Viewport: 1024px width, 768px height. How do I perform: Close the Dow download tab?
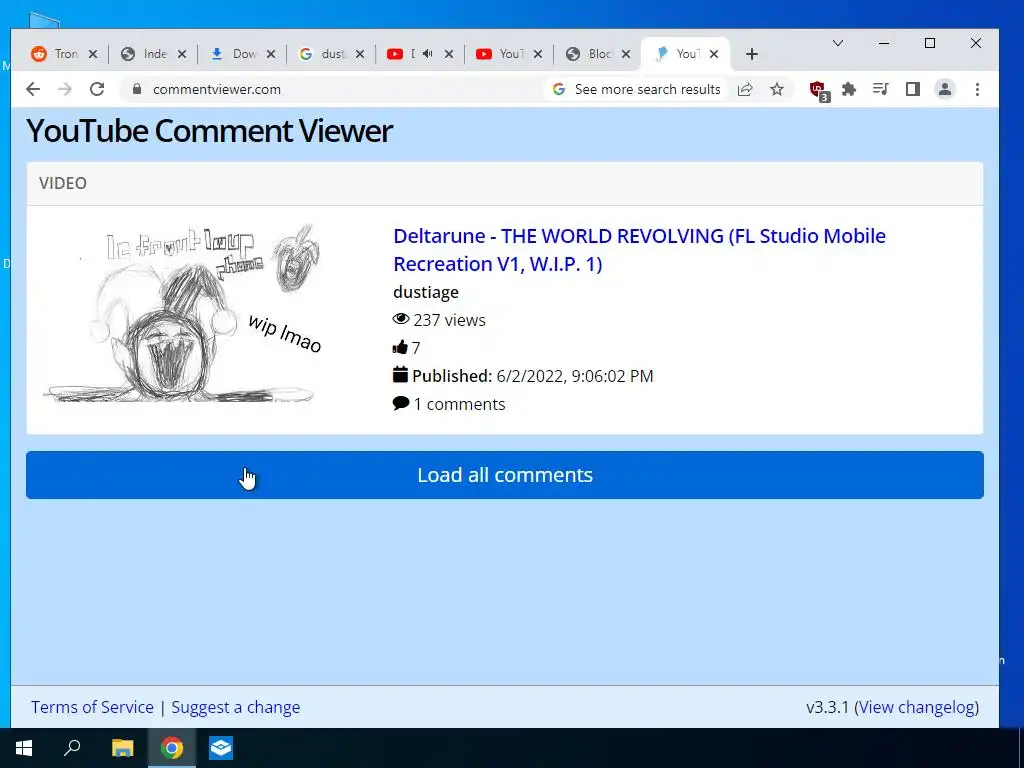tap(270, 54)
